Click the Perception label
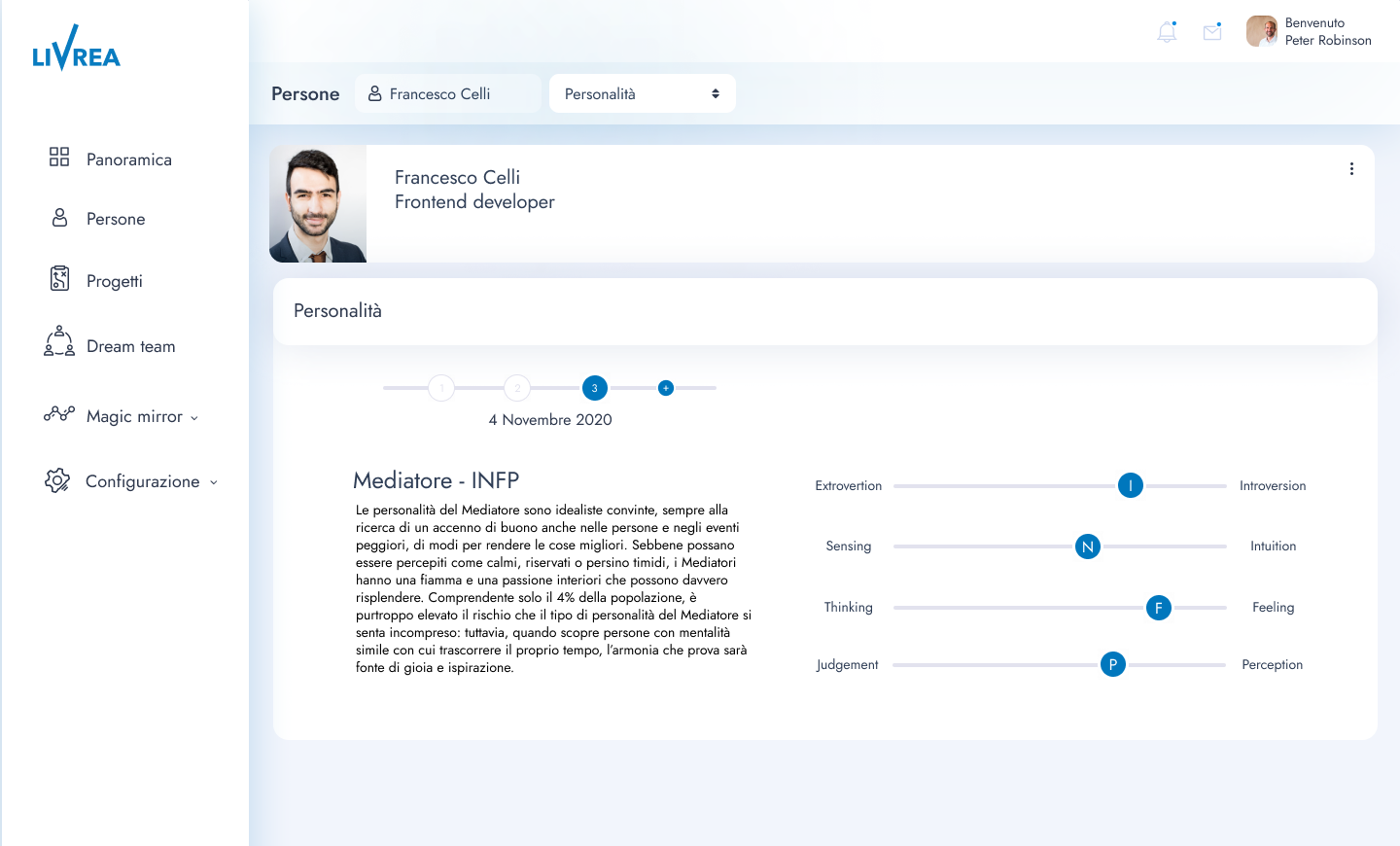Viewport: 1400px width, 846px height. (1273, 665)
